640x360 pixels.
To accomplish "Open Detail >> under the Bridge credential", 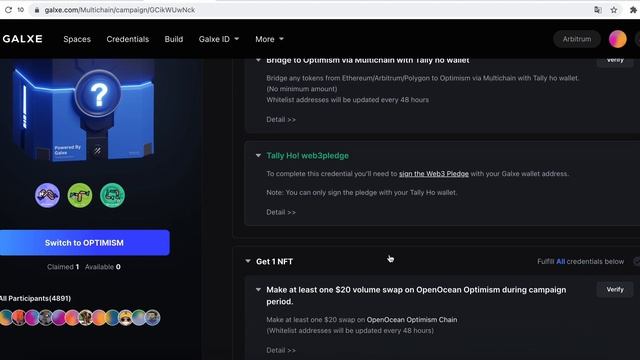I will [281, 120].
